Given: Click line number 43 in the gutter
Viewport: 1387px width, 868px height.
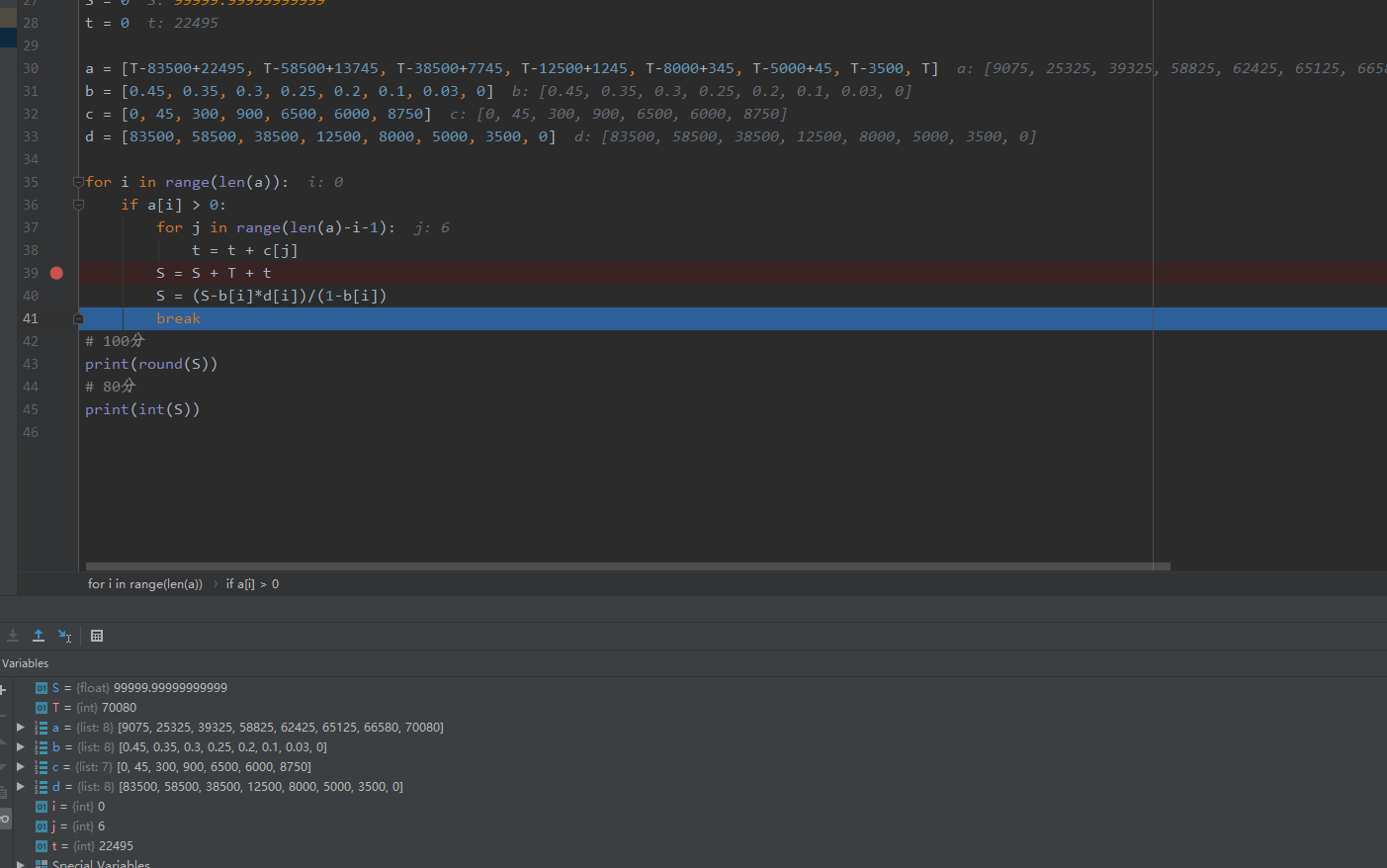Looking at the screenshot, I should (x=31, y=364).
